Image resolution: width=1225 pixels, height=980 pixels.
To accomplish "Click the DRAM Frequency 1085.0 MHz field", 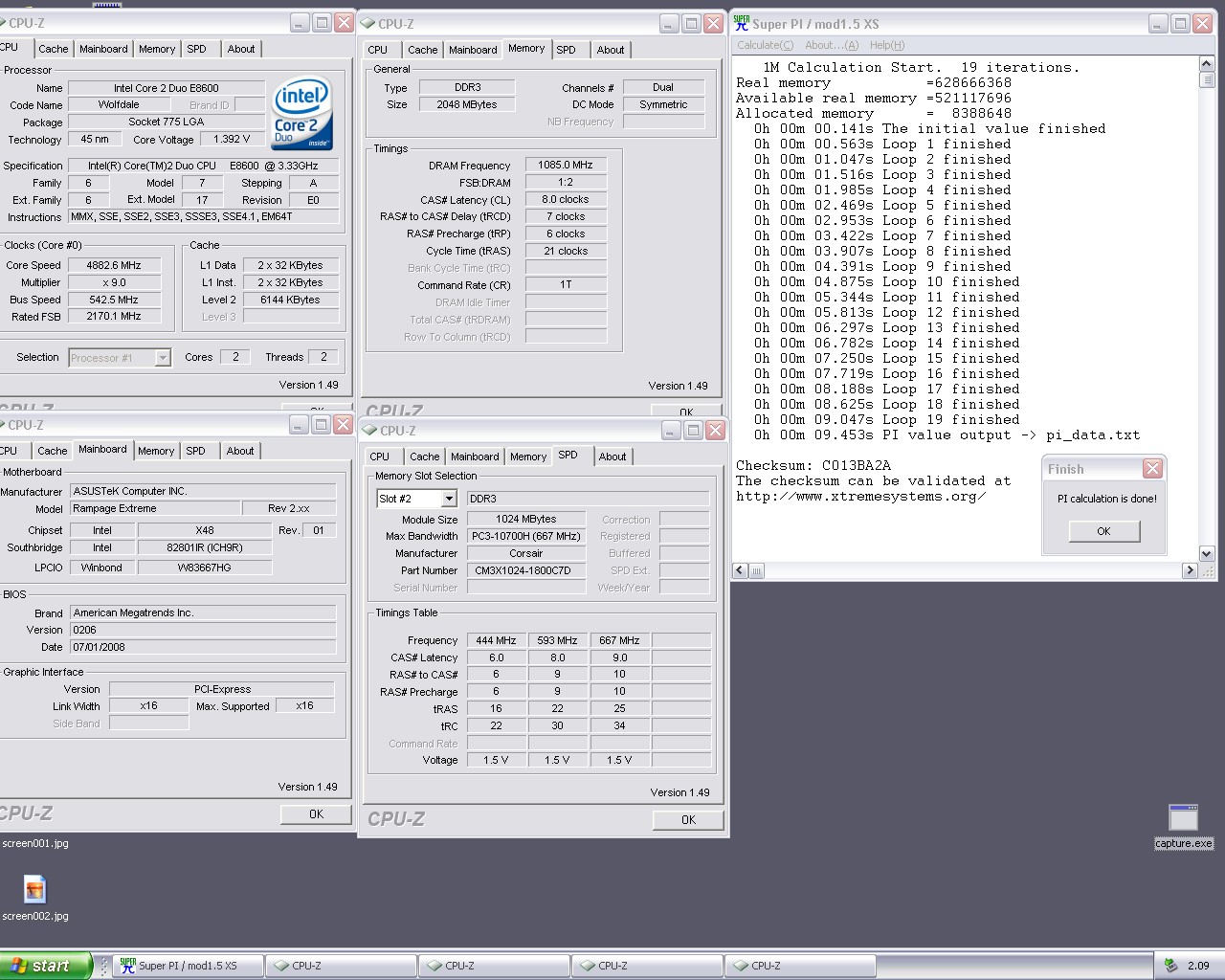I will pyautogui.click(x=566, y=165).
